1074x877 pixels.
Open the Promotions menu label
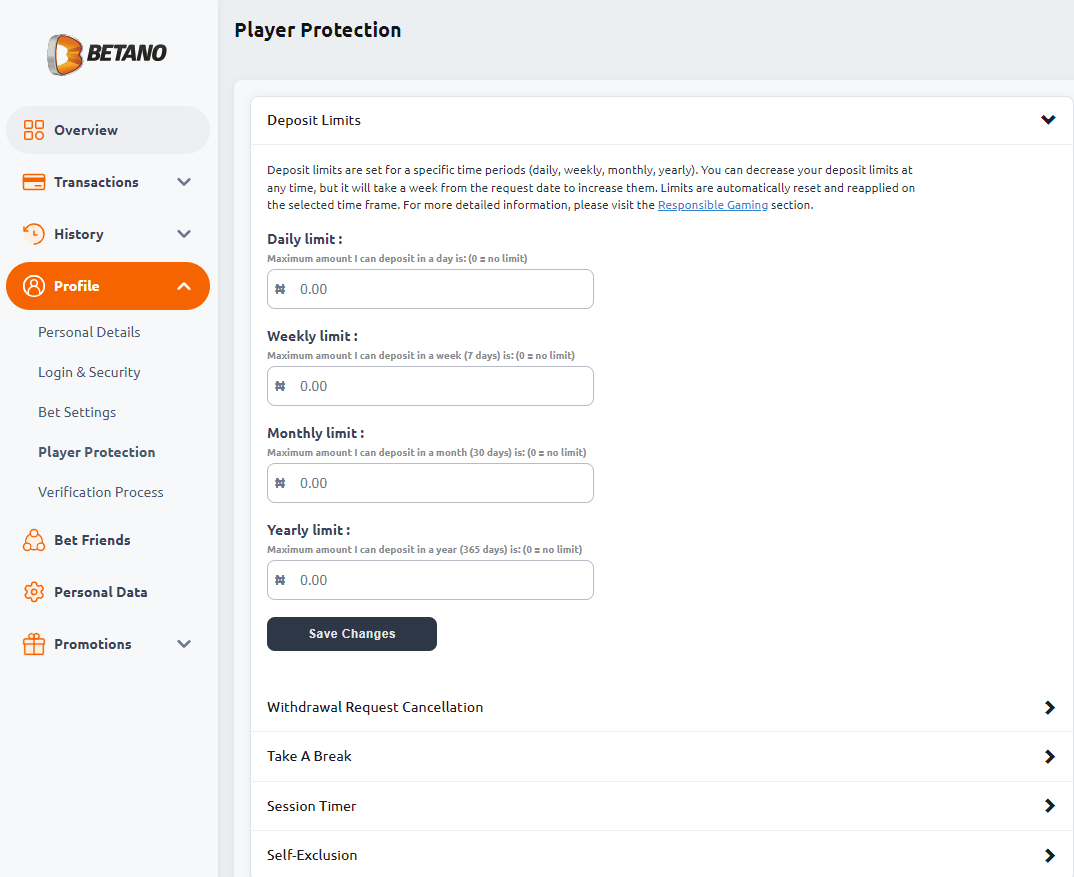(93, 644)
